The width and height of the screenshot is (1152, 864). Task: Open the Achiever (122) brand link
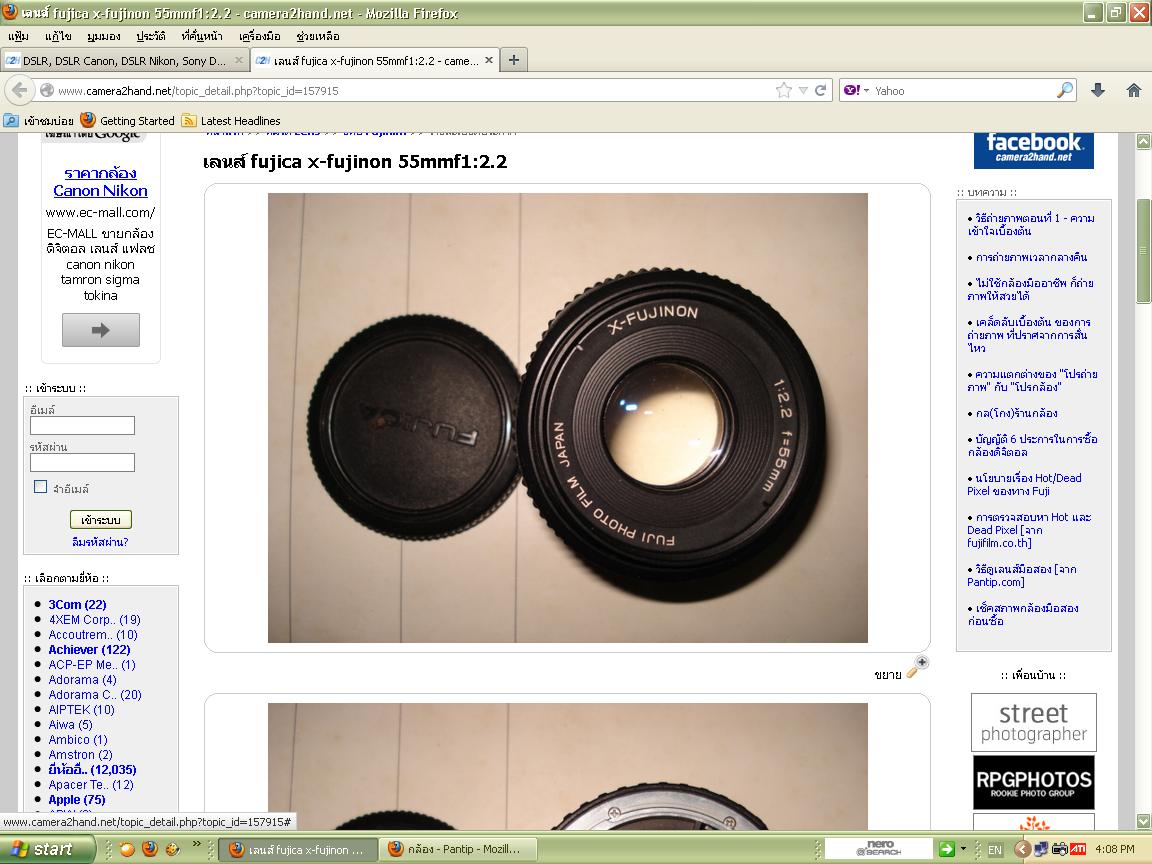pos(89,649)
